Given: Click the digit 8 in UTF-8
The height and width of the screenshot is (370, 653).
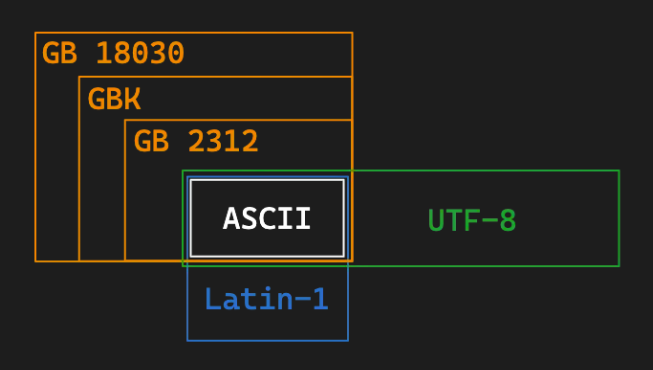Looking at the screenshot, I should [508, 220].
